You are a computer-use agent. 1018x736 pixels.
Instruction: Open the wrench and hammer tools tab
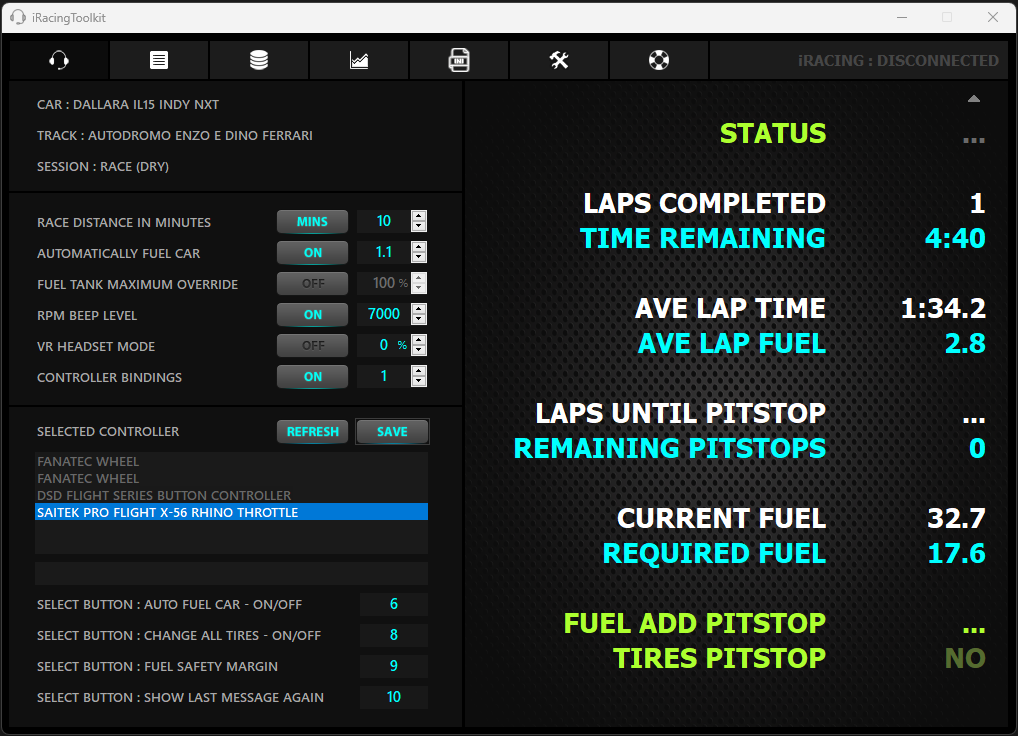pos(559,60)
